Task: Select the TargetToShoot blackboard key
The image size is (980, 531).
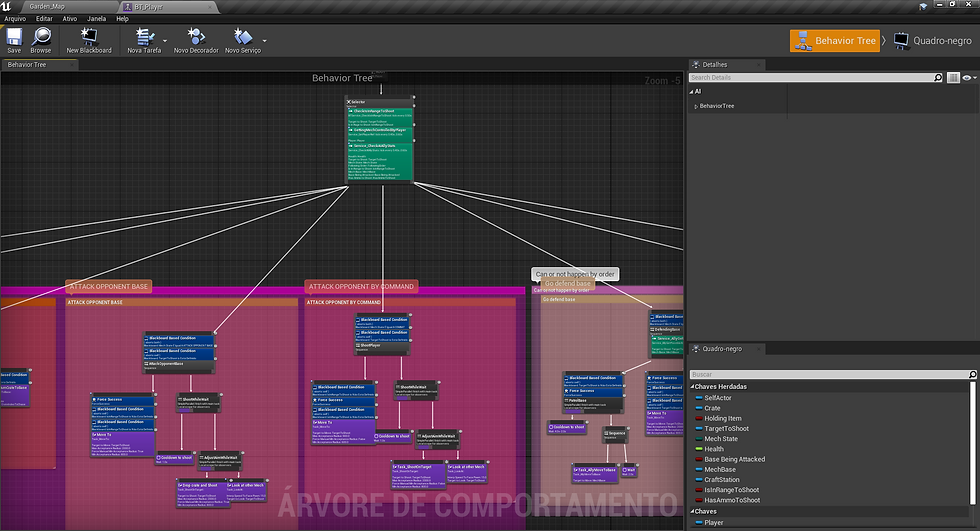Action: pos(726,429)
